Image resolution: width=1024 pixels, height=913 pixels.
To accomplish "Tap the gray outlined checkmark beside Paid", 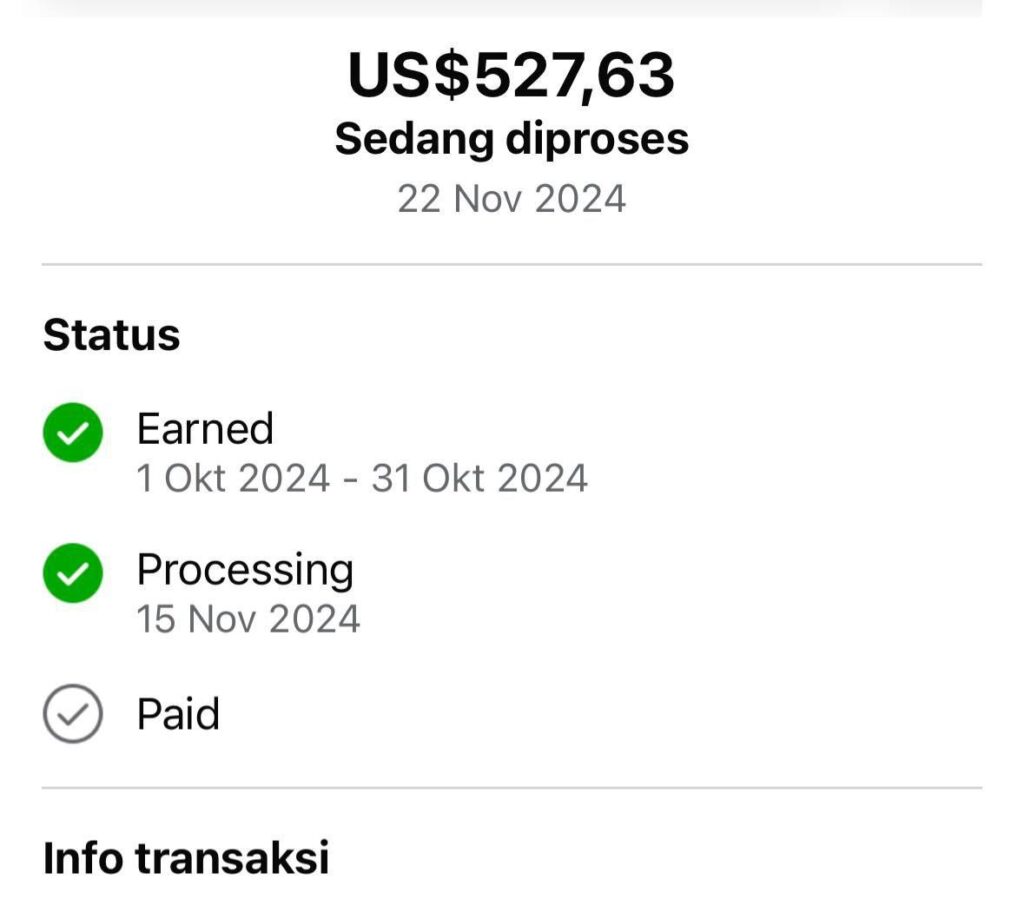I will pyautogui.click(x=73, y=714).
